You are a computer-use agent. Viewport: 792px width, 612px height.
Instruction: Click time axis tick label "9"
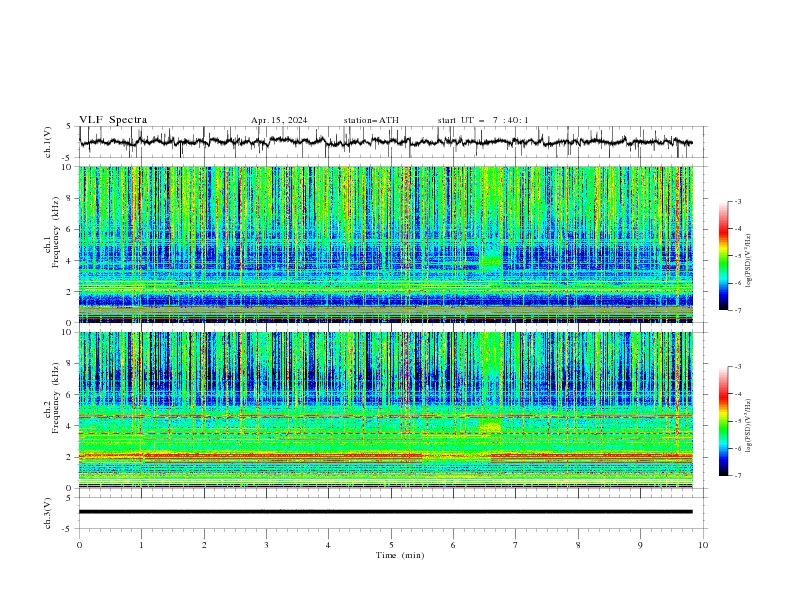tap(640, 545)
